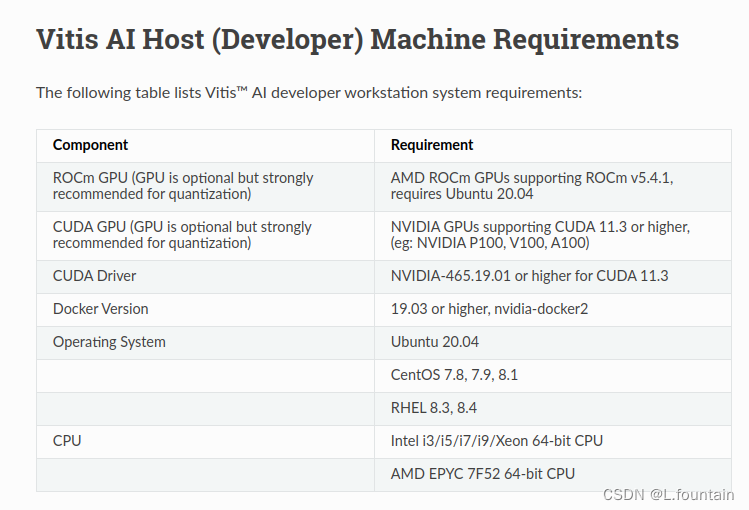Image resolution: width=749 pixels, height=510 pixels.
Task: Click the Ubuntu 20.04 operating system cell
Action: pos(553,343)
